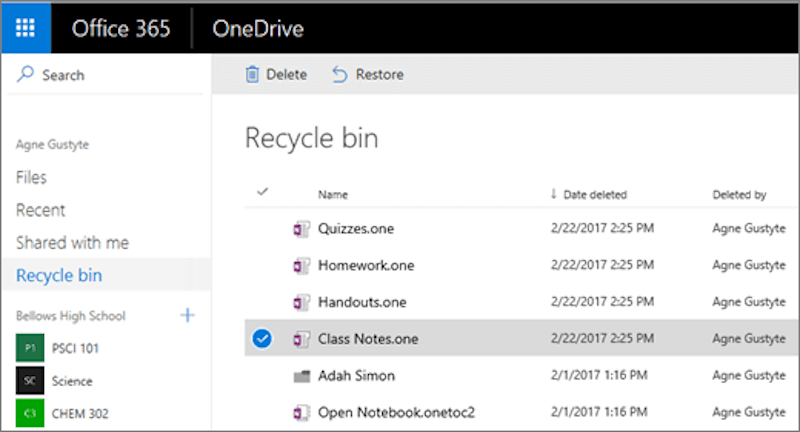Image resolution: width=800 pixels, height=432 pixels.
Task: Click the Open Notebook.onetoc2 file icon
Action: (301, 413)
